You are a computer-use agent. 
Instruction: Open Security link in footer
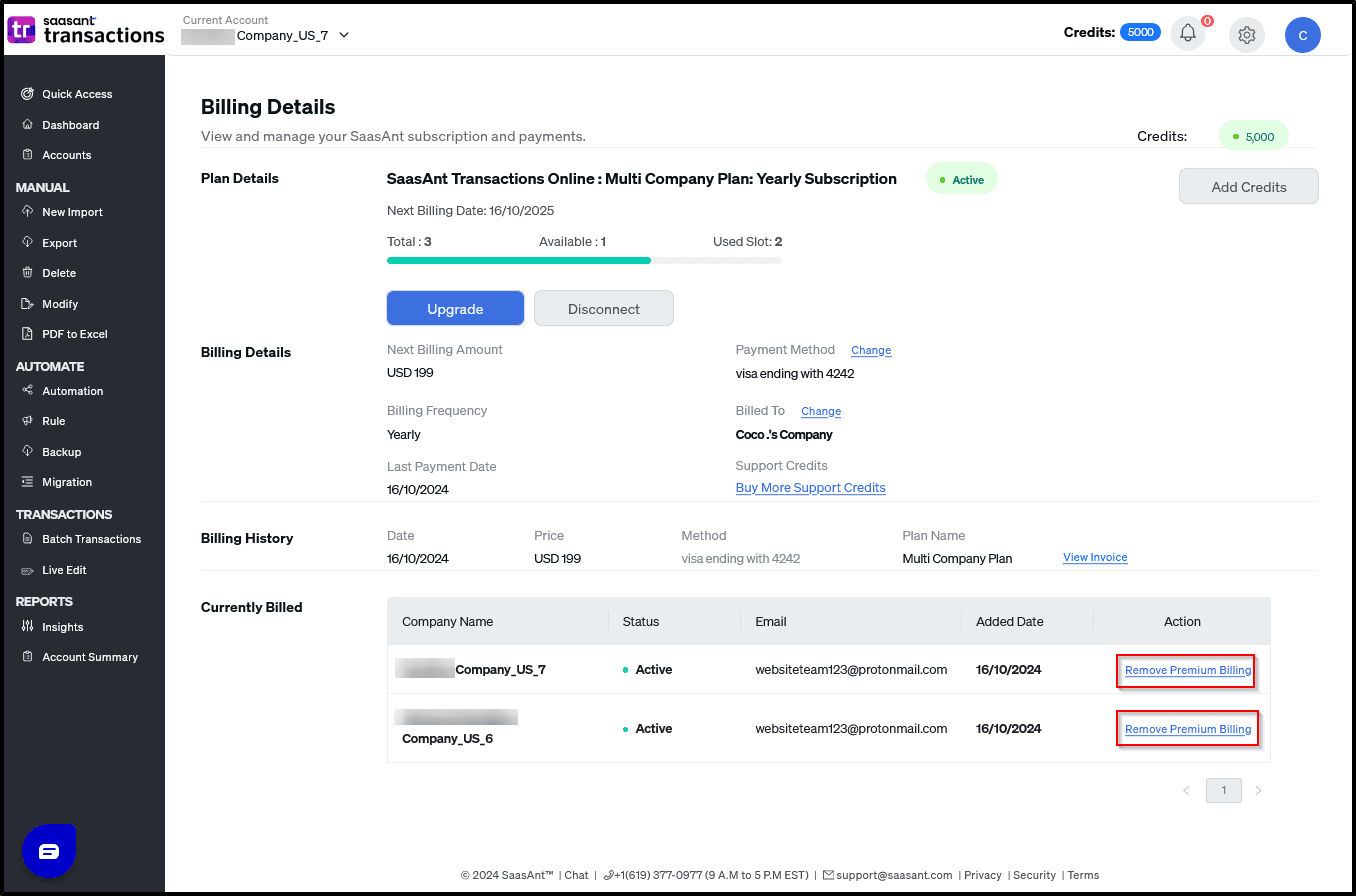coord(1034,875)
